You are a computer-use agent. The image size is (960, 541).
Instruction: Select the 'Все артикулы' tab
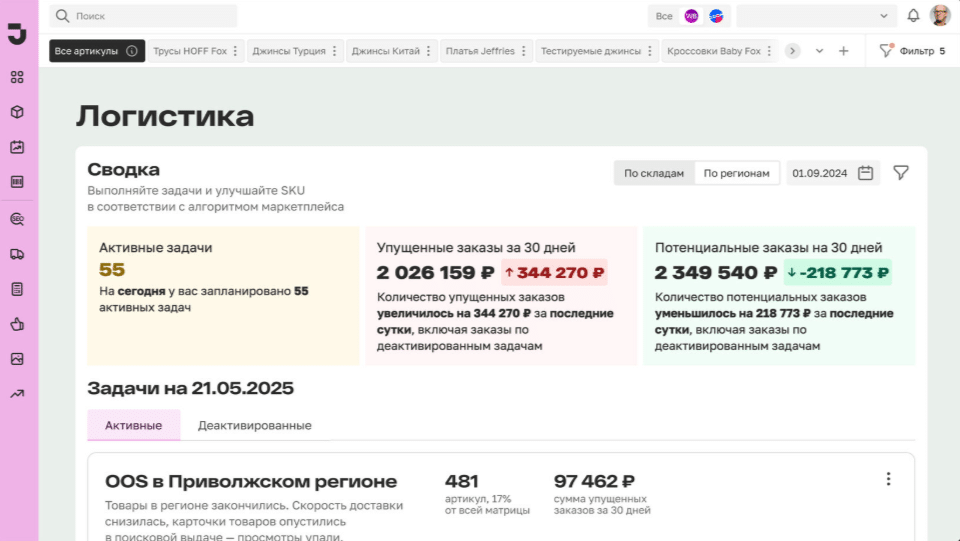click(x=97, y=51)
